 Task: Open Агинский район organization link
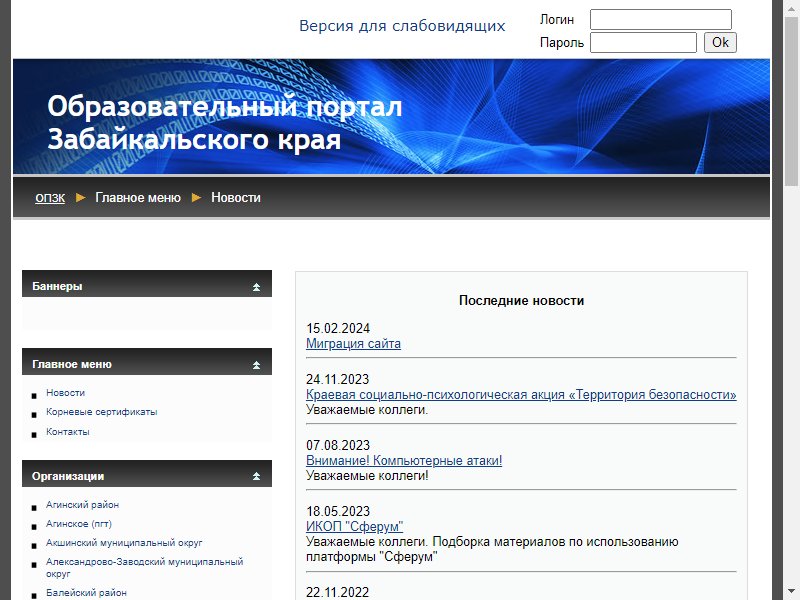pyautogui.click(x=82, y=505)
